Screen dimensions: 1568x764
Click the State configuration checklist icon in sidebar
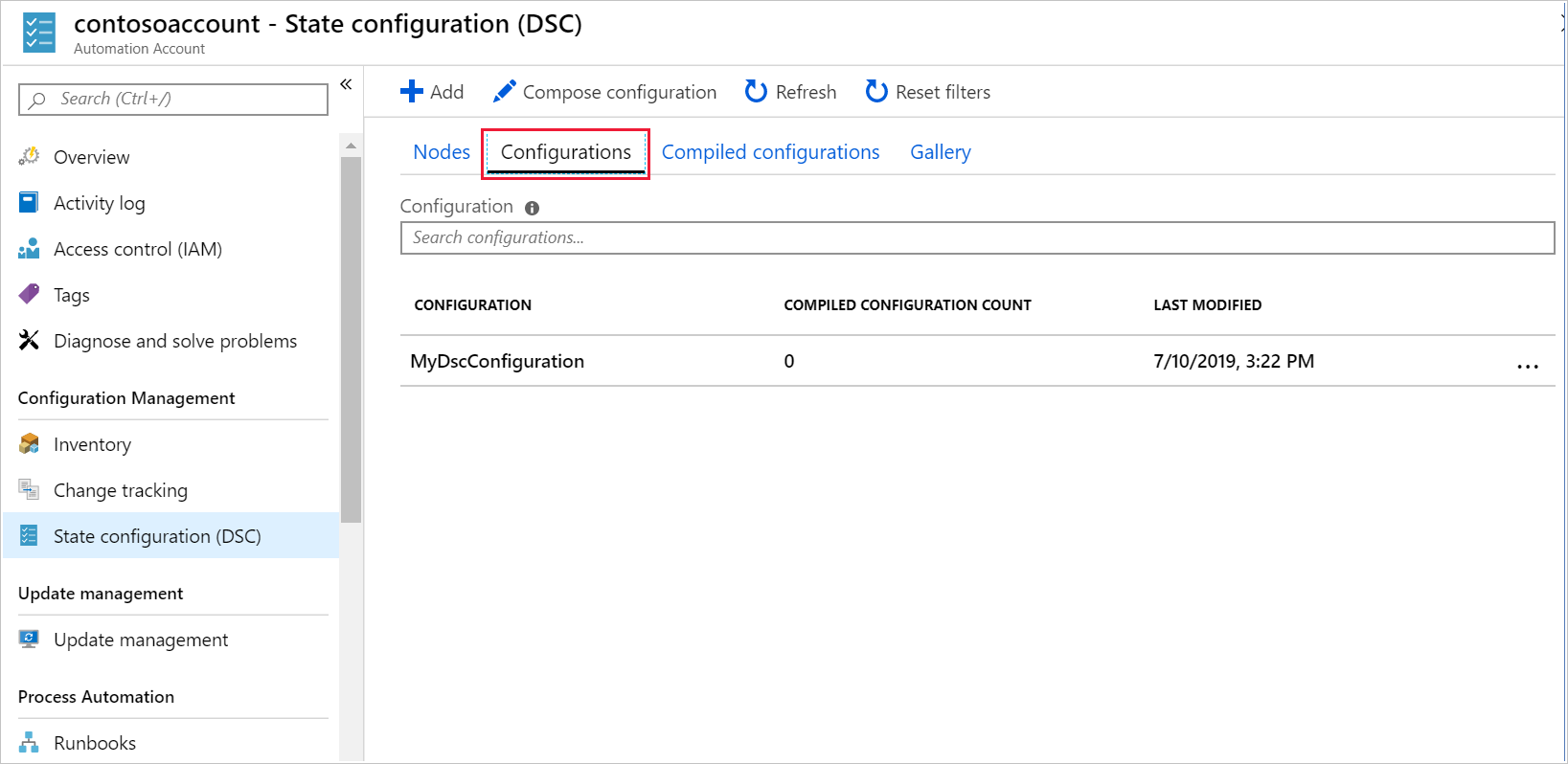[30, 535]
